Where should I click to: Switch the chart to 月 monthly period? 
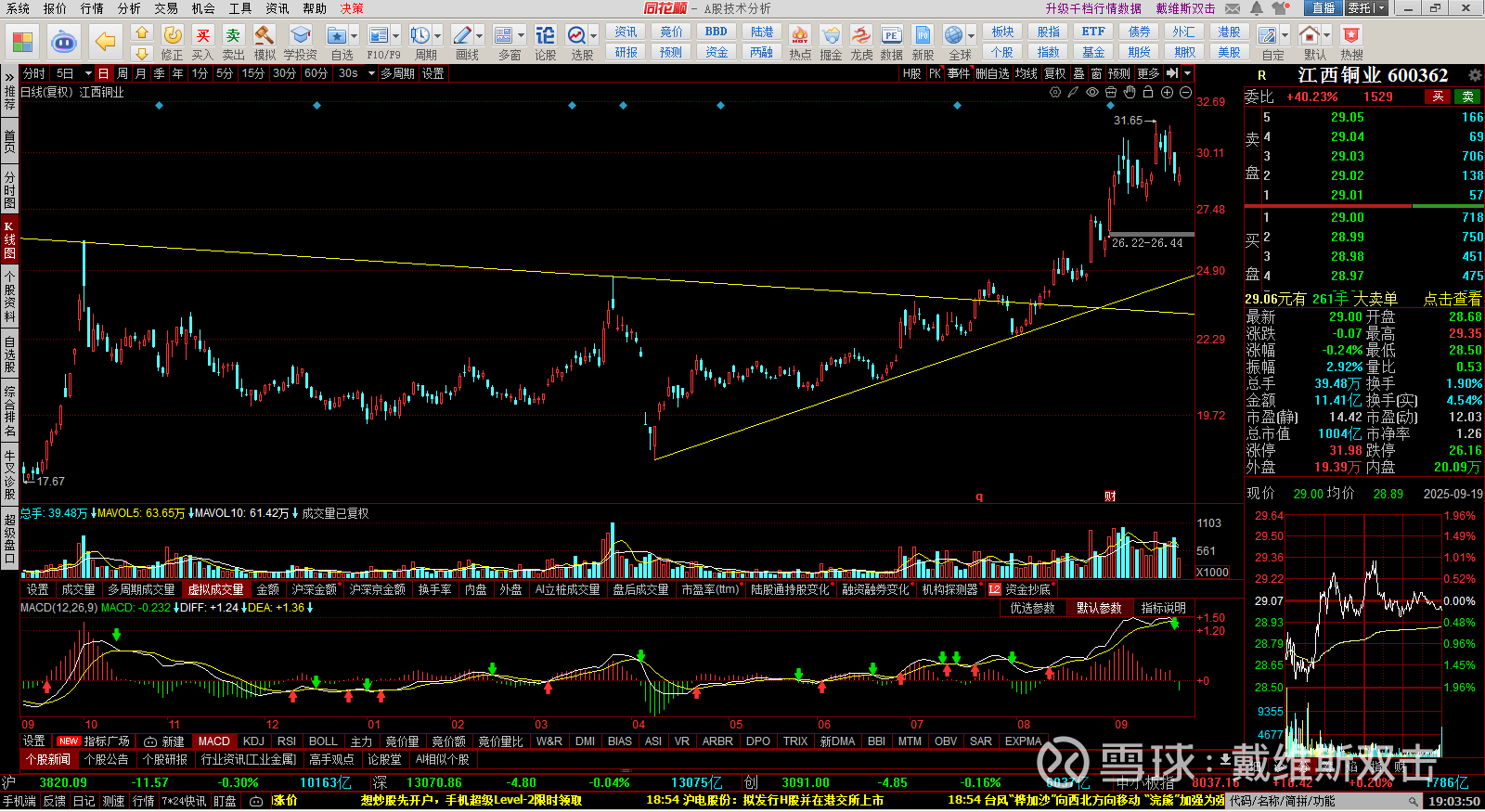pyautogui.click(x=140, y=73)
